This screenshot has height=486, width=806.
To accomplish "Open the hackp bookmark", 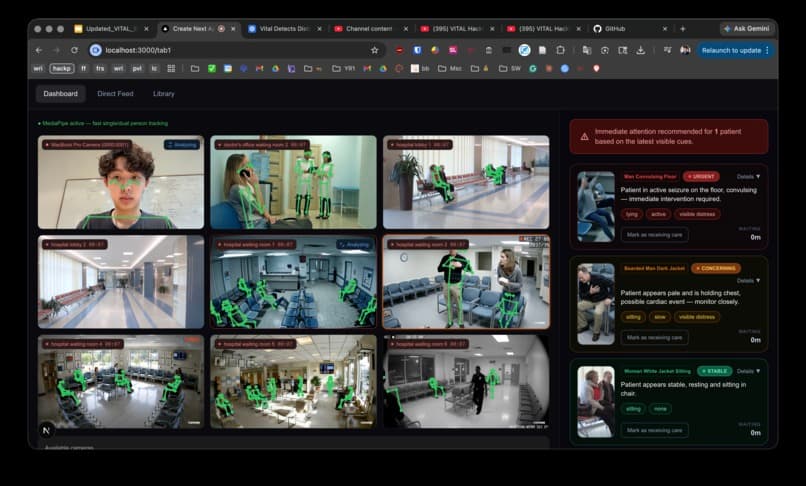I will click(x=62, y=68).
